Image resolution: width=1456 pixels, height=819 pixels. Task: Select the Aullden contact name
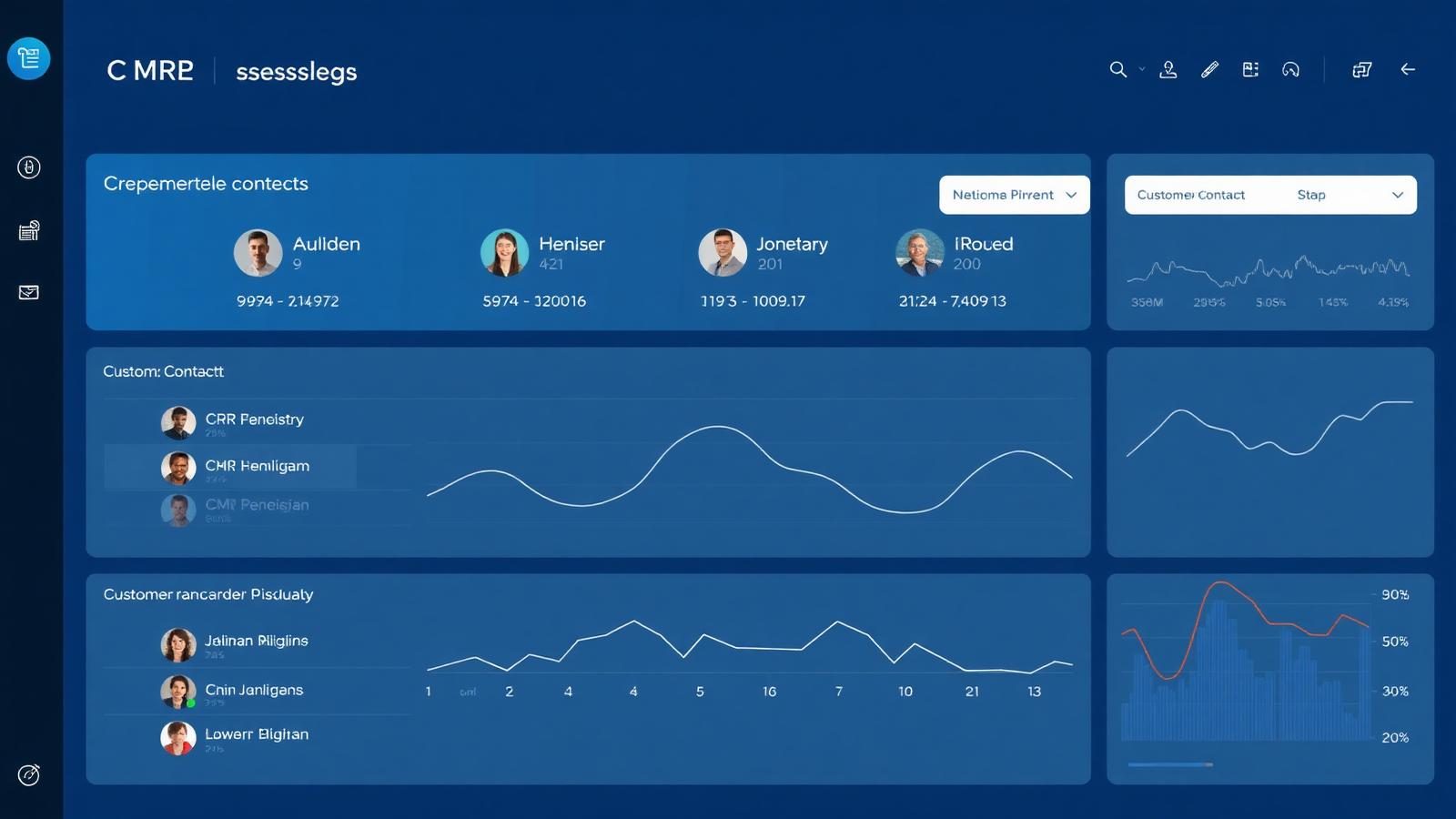[327, 244]
